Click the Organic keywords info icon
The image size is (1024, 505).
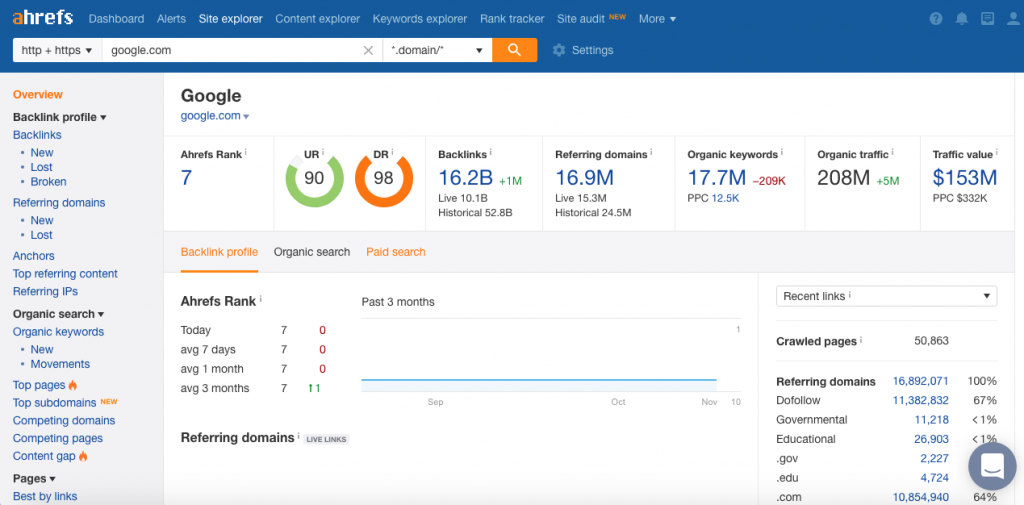point(782,153)
